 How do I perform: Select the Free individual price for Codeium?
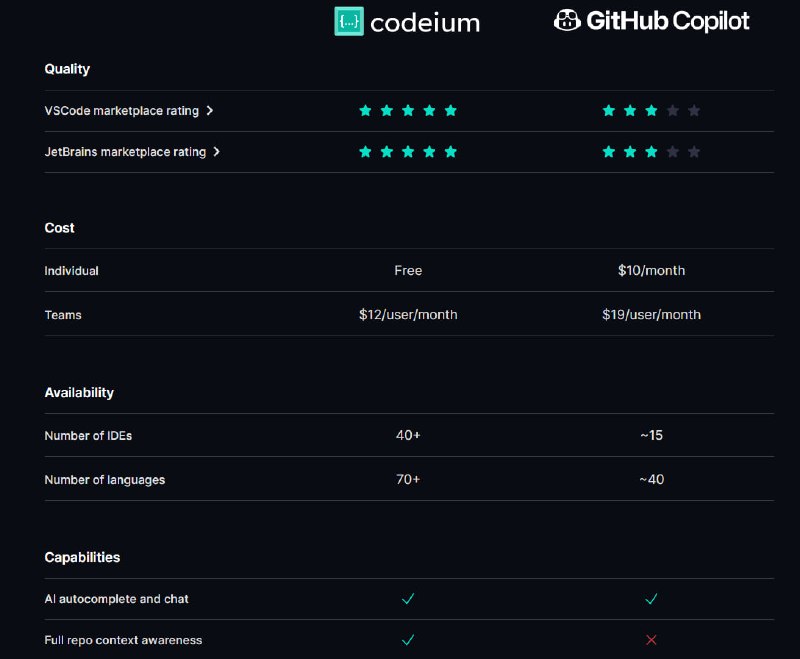click(408, 270)
